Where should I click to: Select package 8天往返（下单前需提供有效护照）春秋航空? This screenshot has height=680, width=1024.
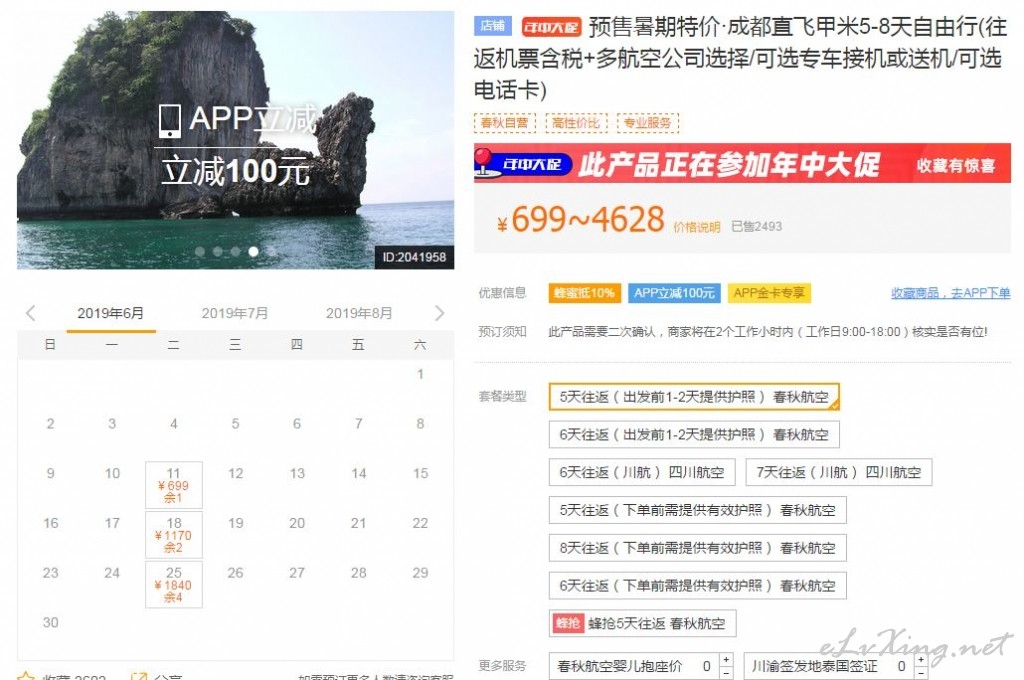tap(697, 548)
